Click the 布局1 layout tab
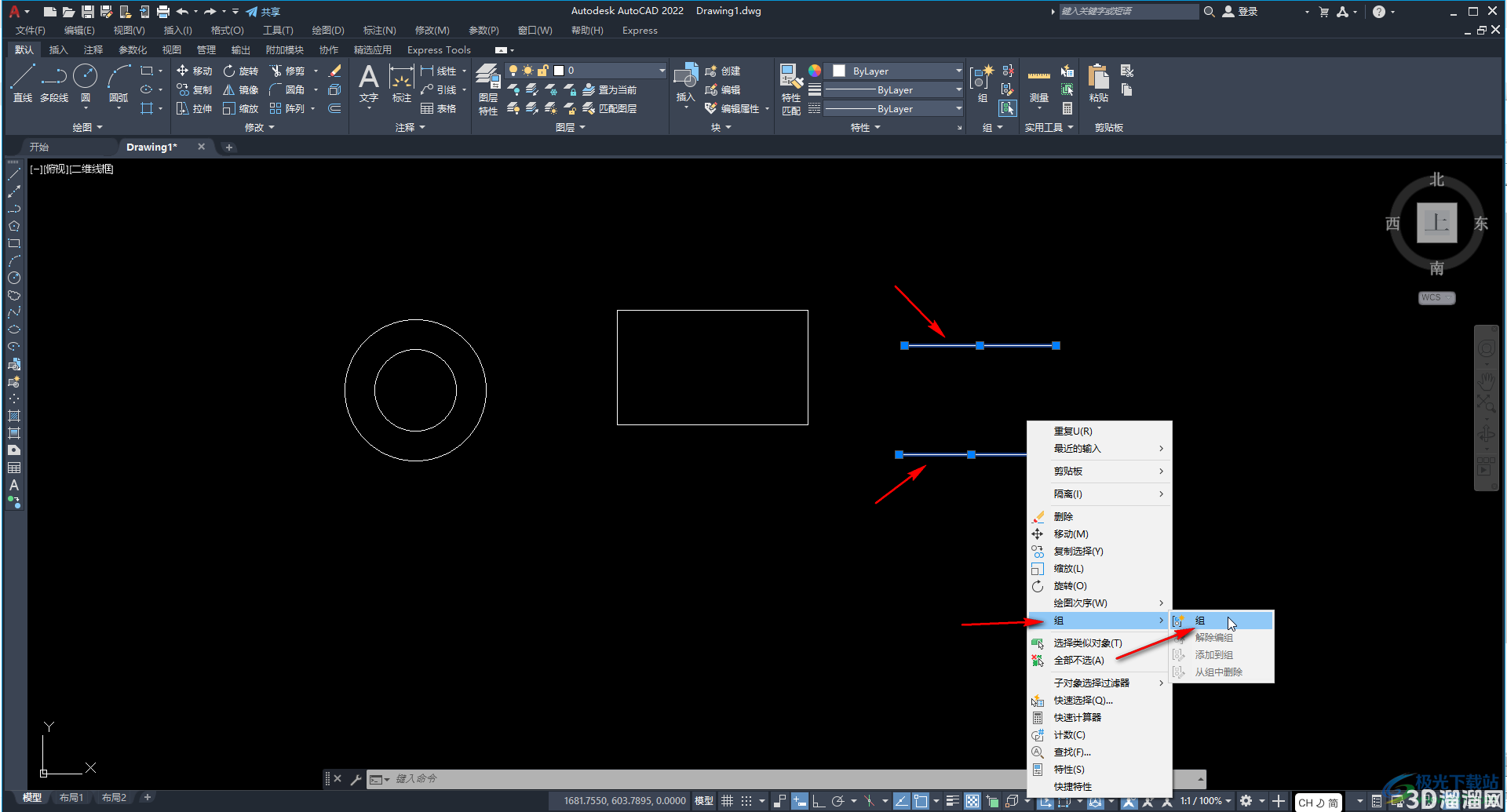Viewport: 1507px width, 812px height. point(71,798)
